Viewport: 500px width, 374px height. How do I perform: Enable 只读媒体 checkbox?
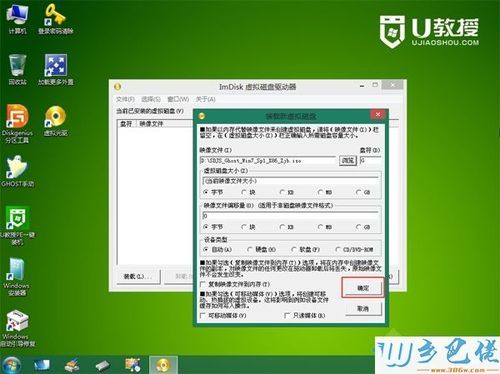pyautogui.click(x=305, y=315)
